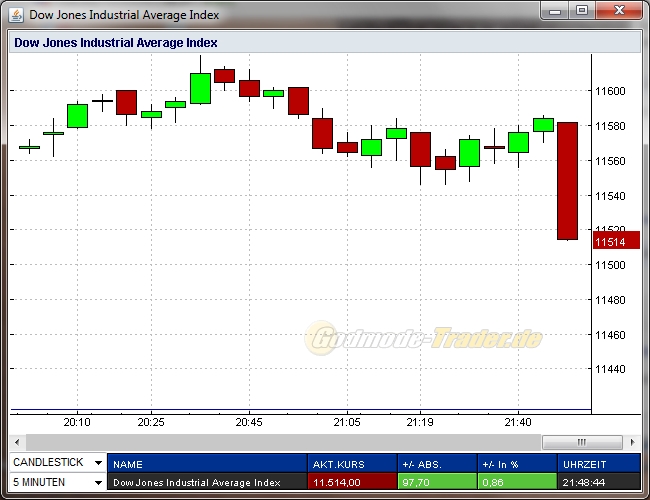Click the 20:45 time axis label
The height and width of the screenshot is (500, 650).
[x=249, y=422]
